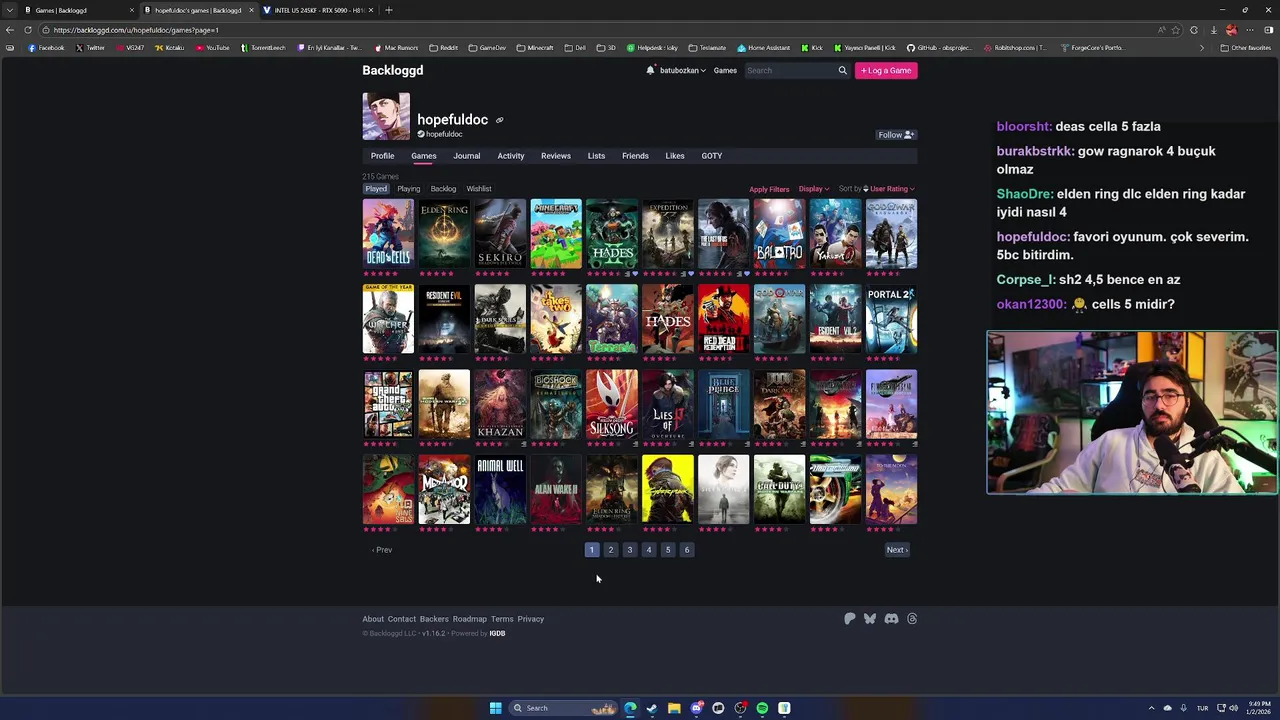
Task: Reload the page with the refresh icon
Action: click(27, 30)
